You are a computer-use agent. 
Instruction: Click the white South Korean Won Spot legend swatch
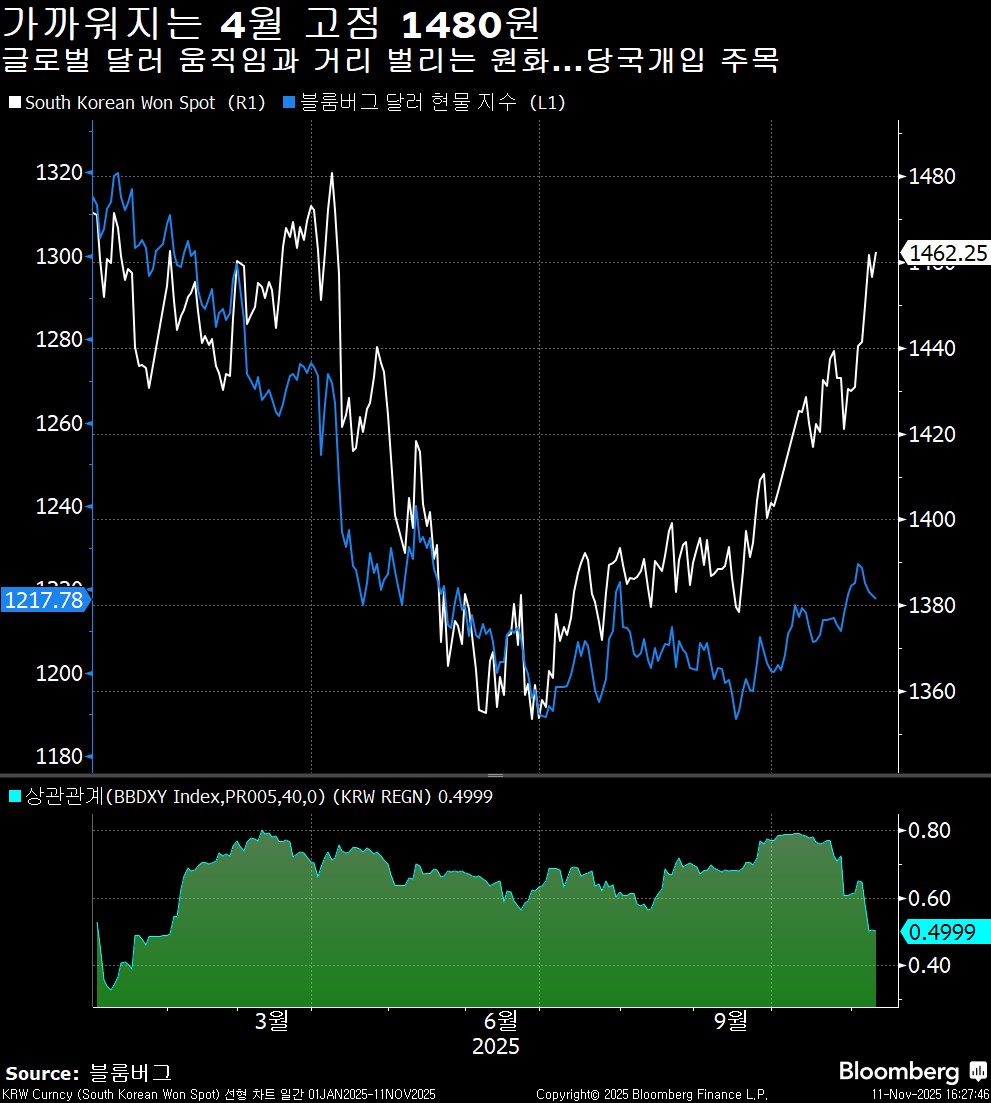click(15, 102)
